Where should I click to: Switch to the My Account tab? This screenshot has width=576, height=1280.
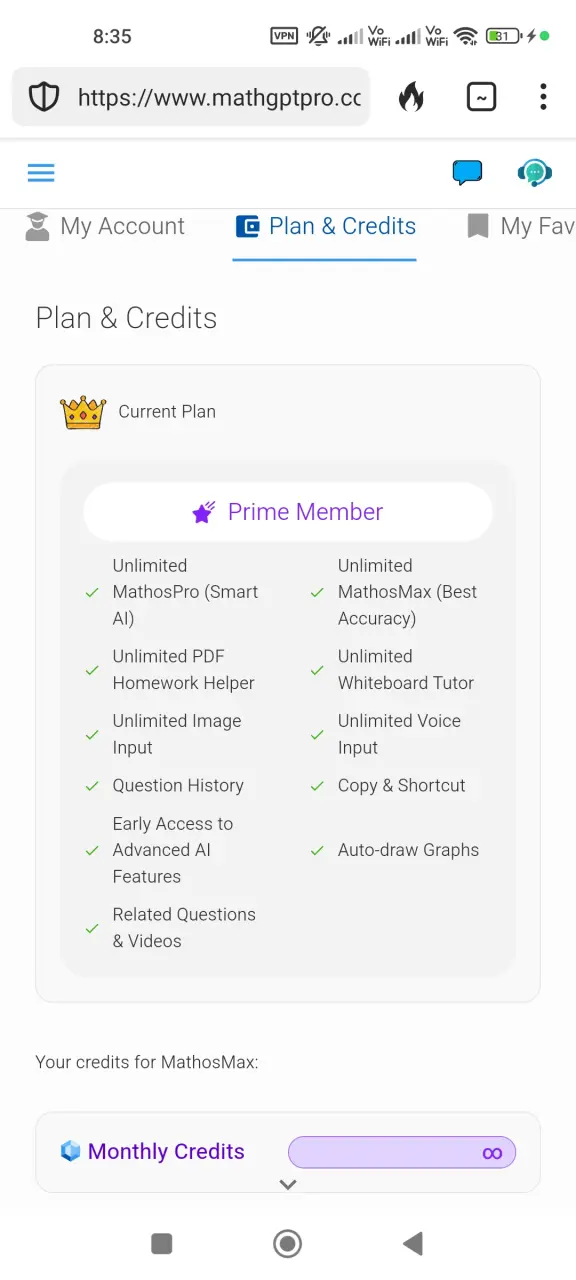point(105,227)
